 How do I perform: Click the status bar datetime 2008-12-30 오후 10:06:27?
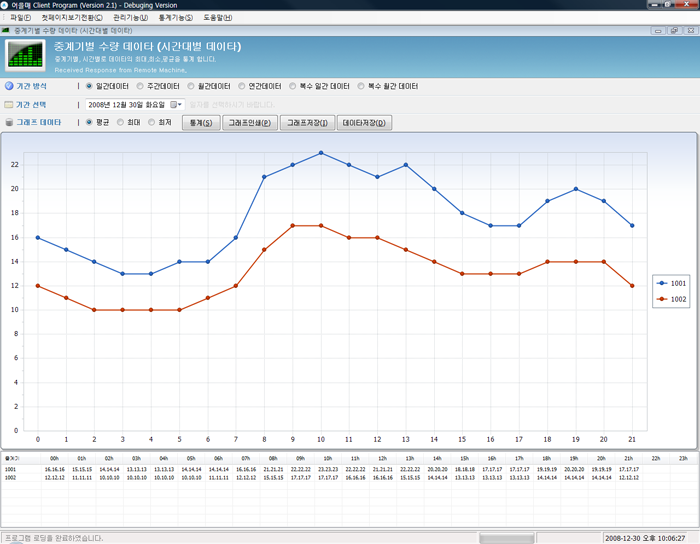[645, 538]
